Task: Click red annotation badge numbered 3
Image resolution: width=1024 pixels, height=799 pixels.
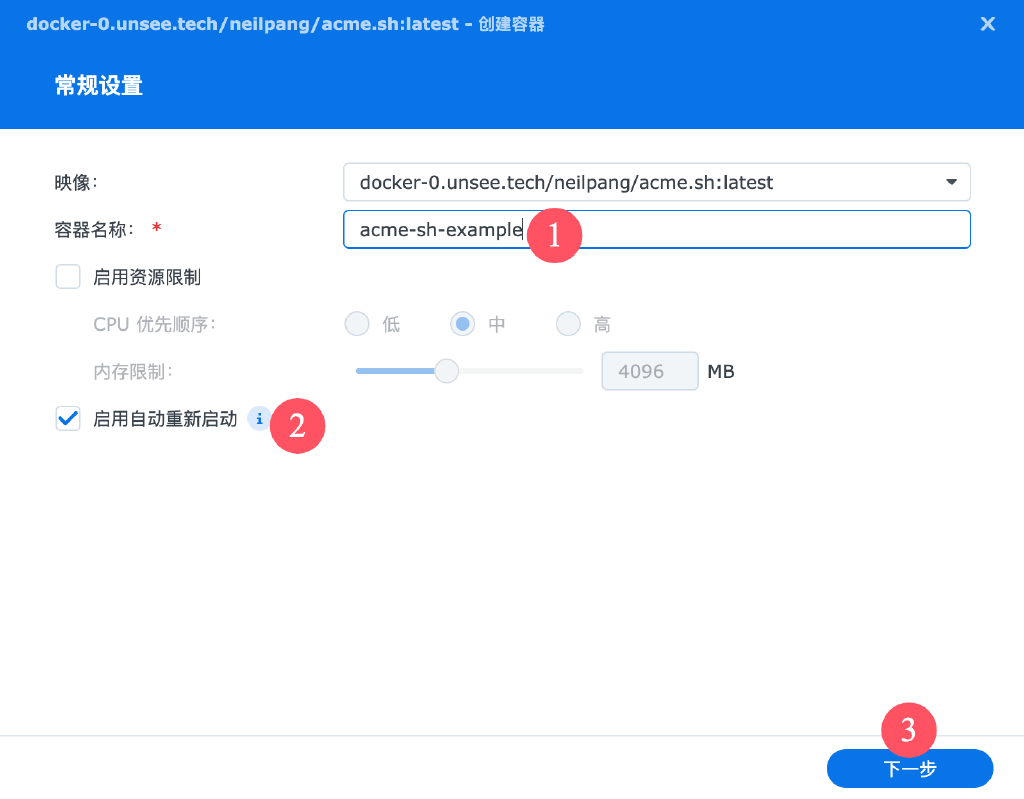Action: click(x=908, y=730)
